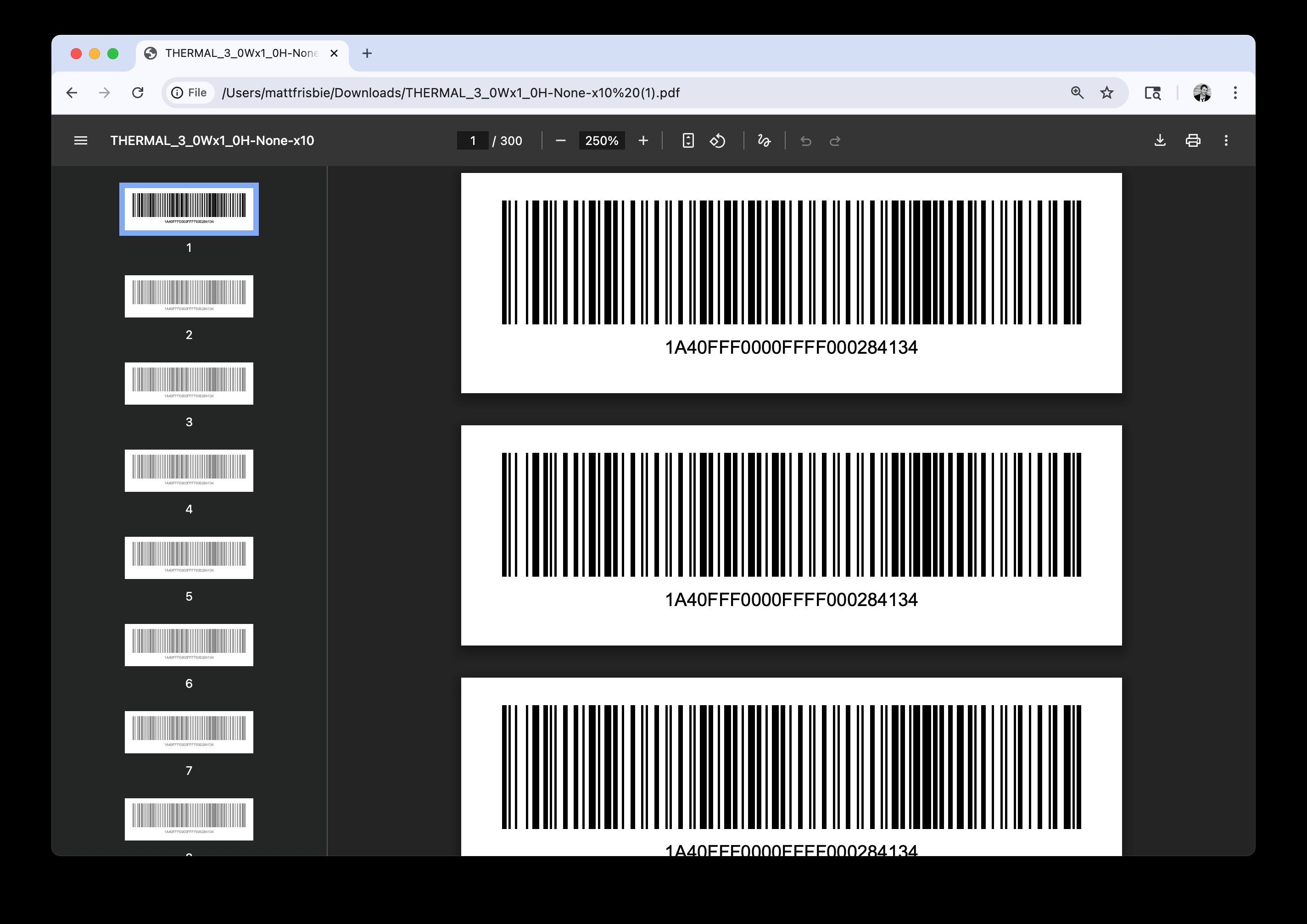This screenshot has height=924, width=1307.
Task: Click the zoom in plus button
Action: [x=643, y=140]
